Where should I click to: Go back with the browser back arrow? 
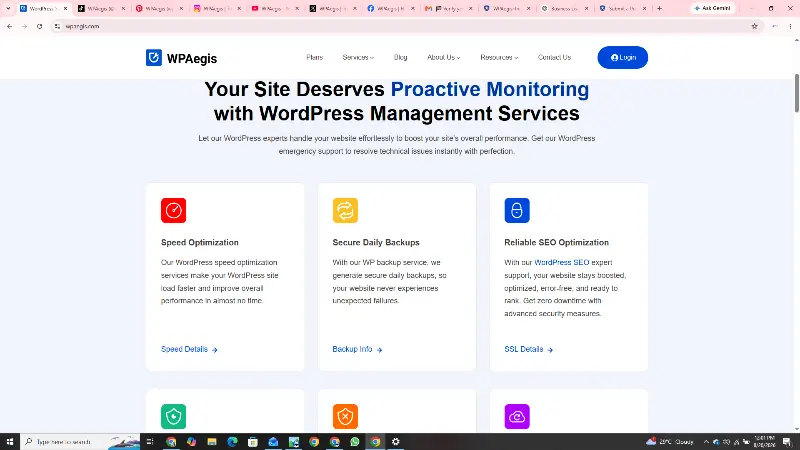10,27
